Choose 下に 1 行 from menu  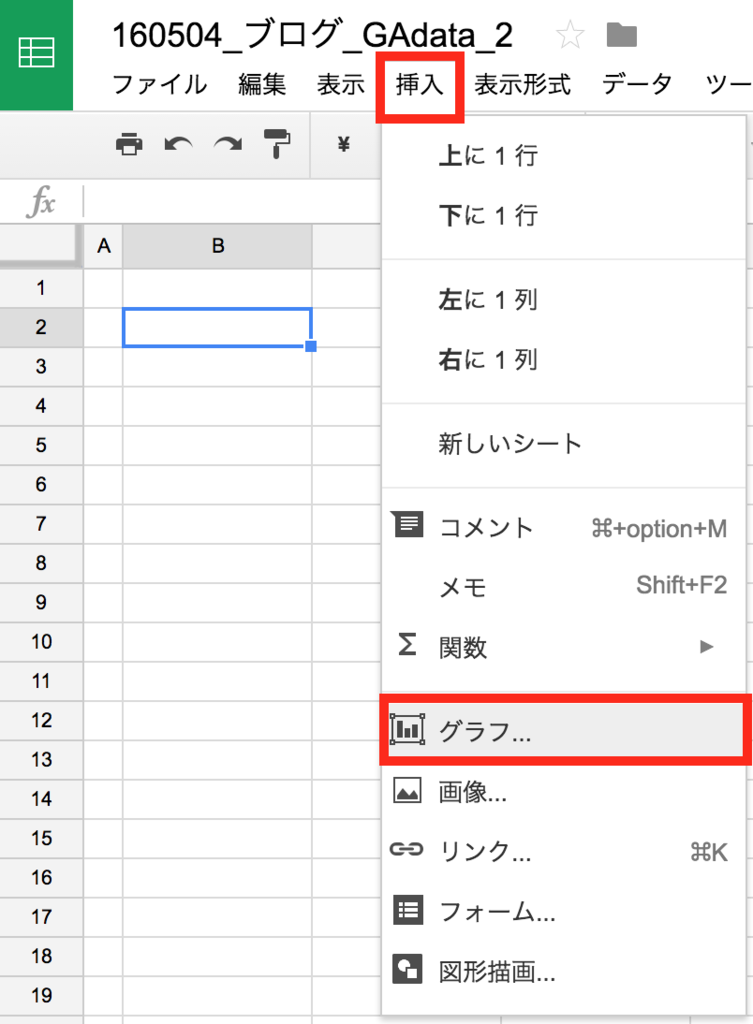pyautogui.click(x=563, y=216)
